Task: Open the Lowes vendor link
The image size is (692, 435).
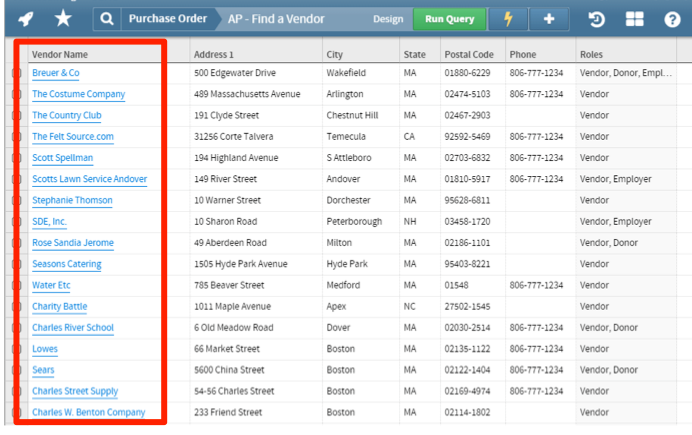Action: 45,349
